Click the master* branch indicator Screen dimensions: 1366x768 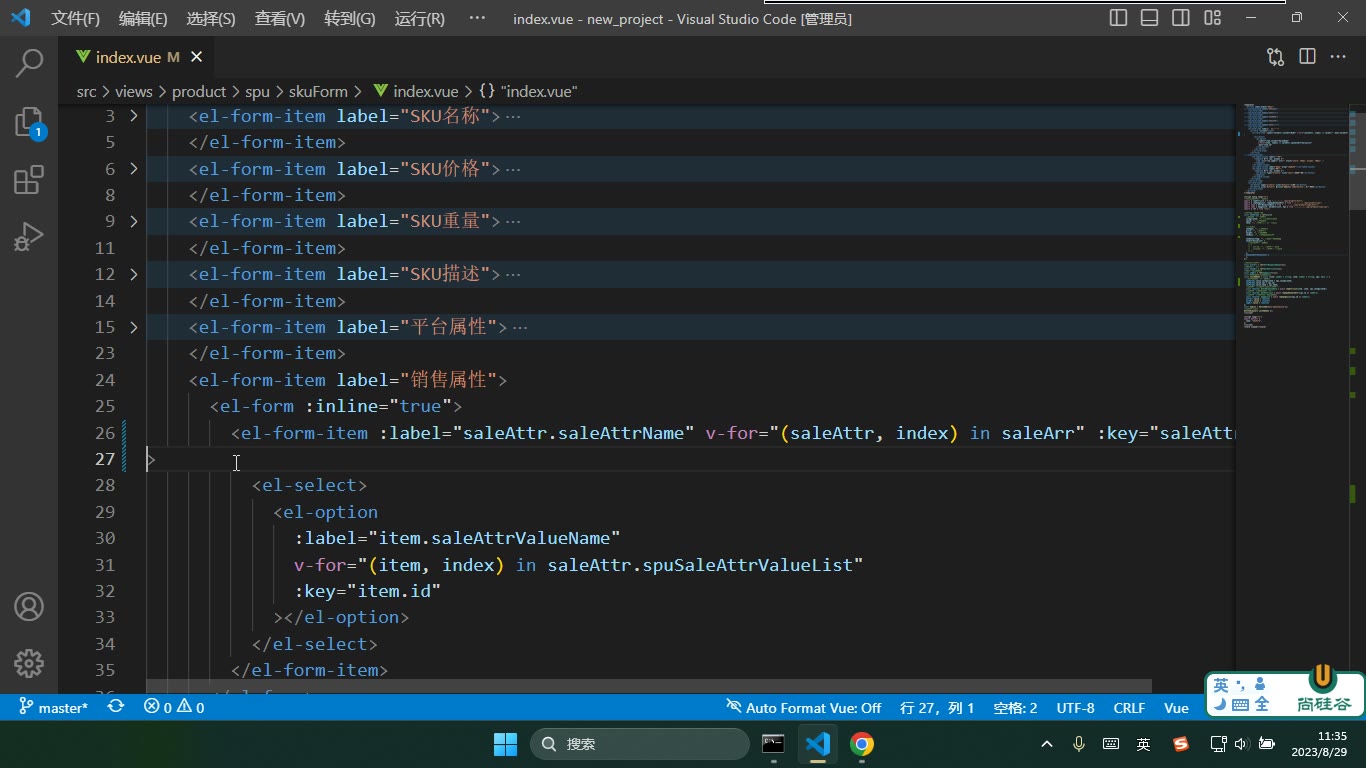coord(54,707)
